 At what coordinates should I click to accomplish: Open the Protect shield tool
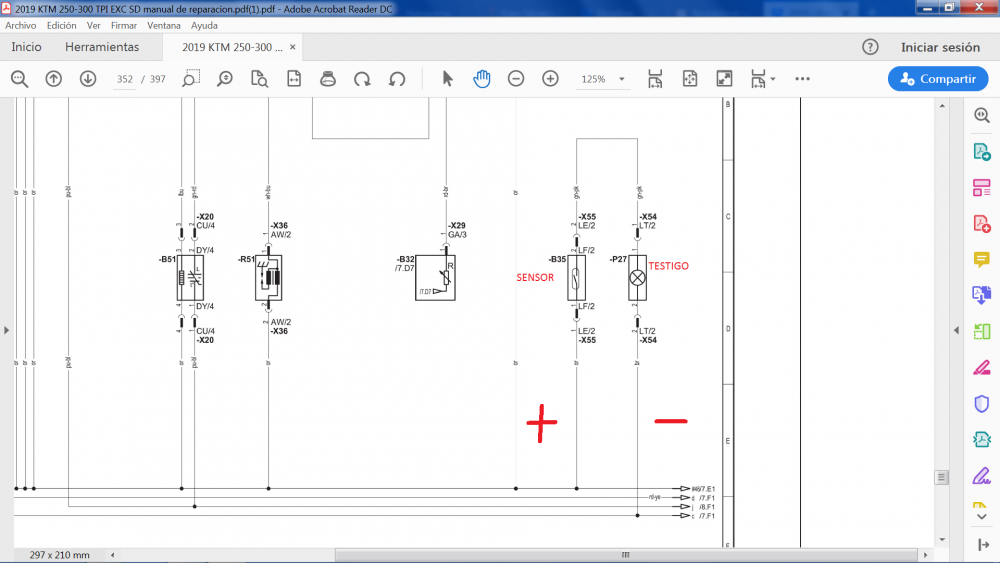[x=981, y=403]
